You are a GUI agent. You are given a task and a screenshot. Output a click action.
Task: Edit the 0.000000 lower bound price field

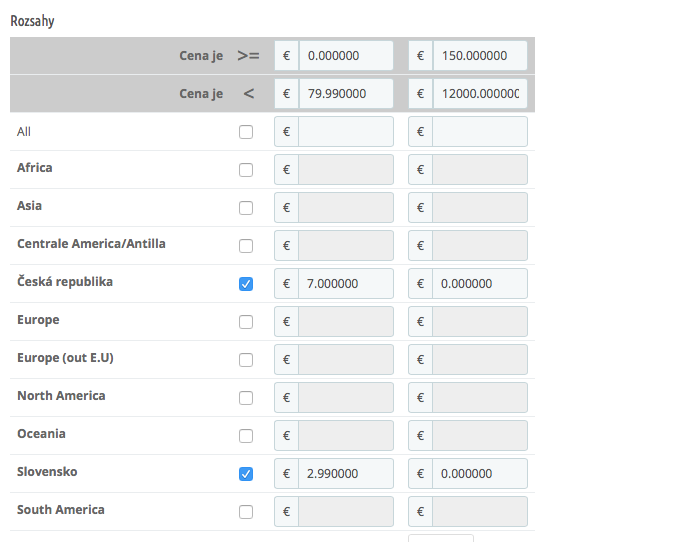click(x=345, y=56)
